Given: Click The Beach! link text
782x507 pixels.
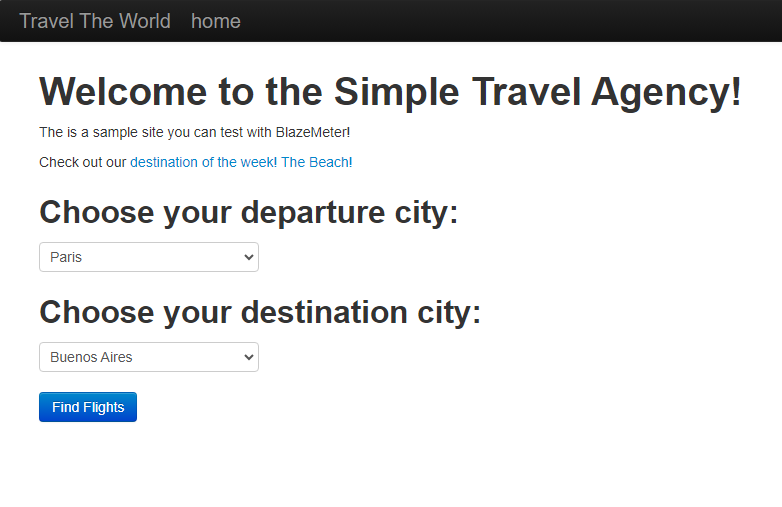Looking at the screenshot, I should 317,162.
